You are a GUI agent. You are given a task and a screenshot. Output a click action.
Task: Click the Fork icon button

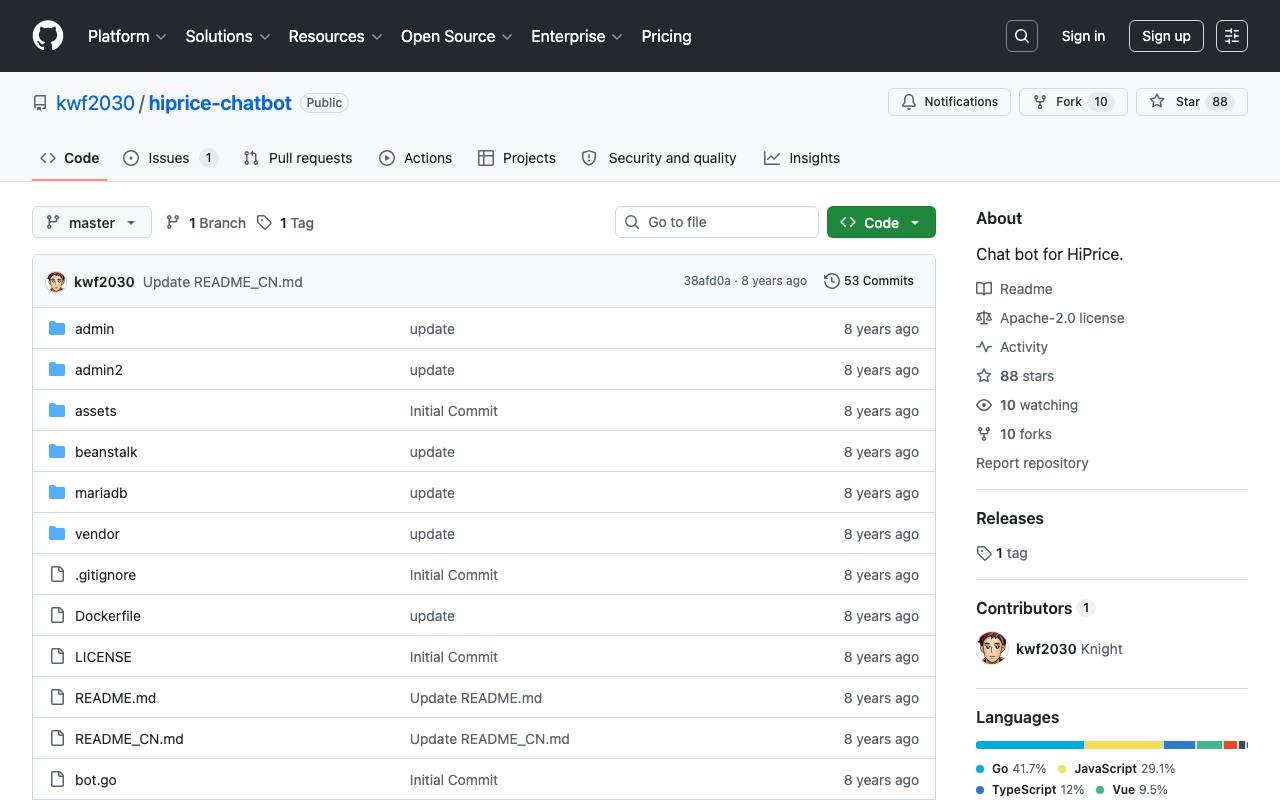[x=1040, y=102]
